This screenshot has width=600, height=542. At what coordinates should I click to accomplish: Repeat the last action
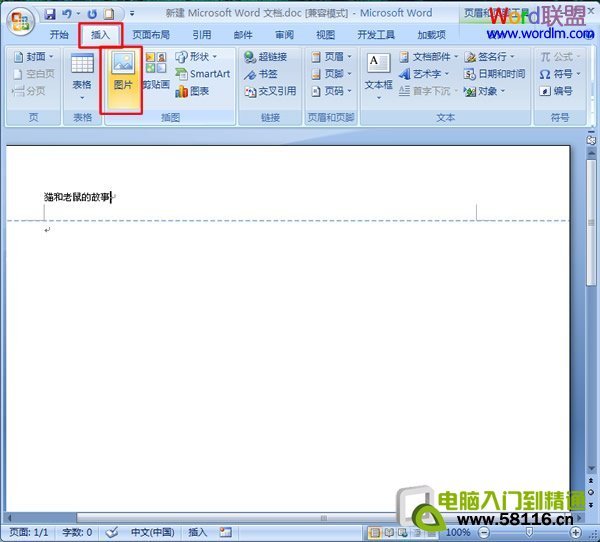(x=92, y=15)
